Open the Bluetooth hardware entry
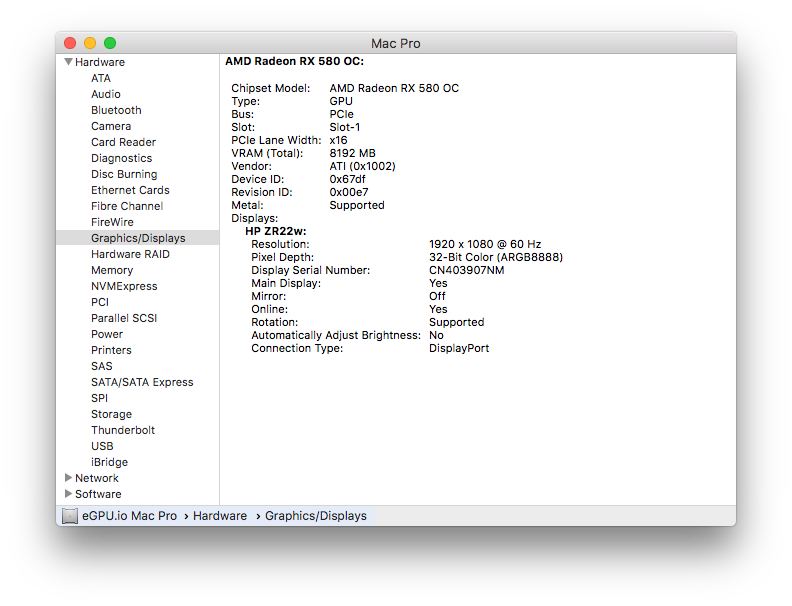792x606 pixels. coord(116,110)
